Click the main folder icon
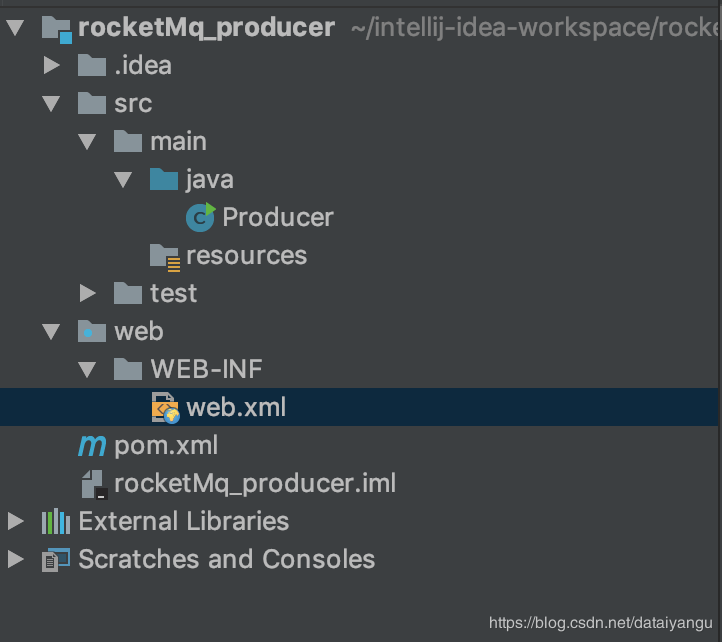 point(128,141)
